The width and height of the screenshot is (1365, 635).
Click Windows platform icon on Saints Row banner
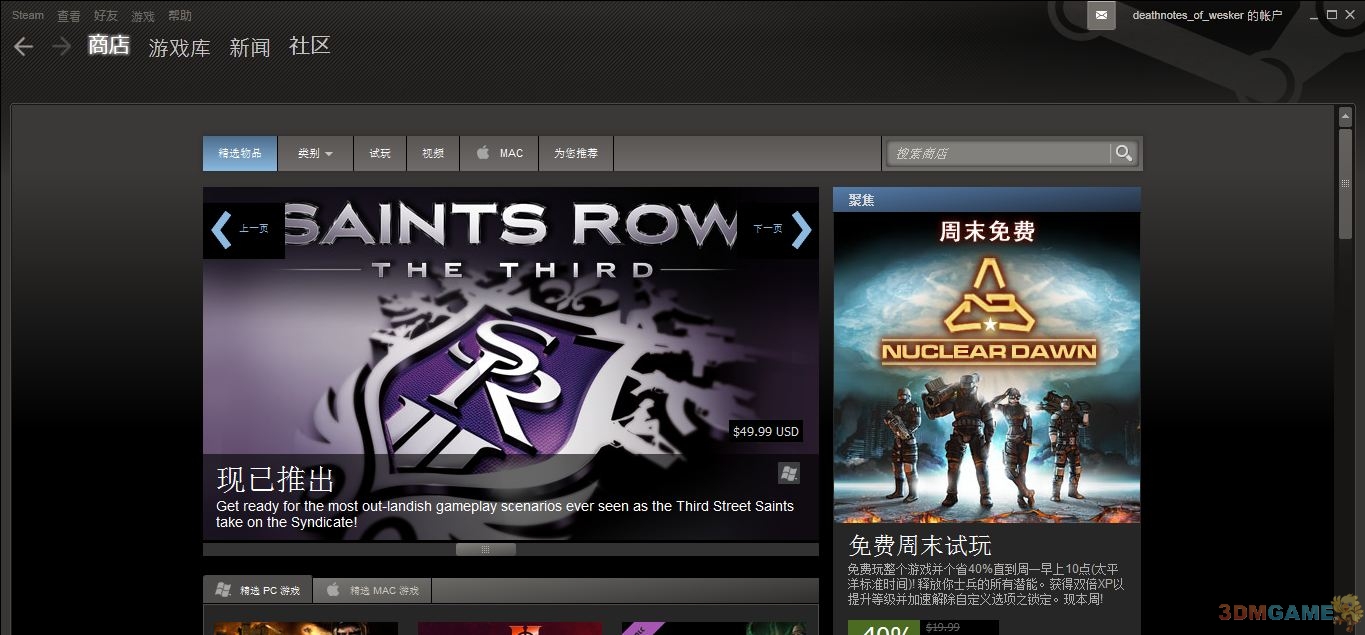pos(789,473)
